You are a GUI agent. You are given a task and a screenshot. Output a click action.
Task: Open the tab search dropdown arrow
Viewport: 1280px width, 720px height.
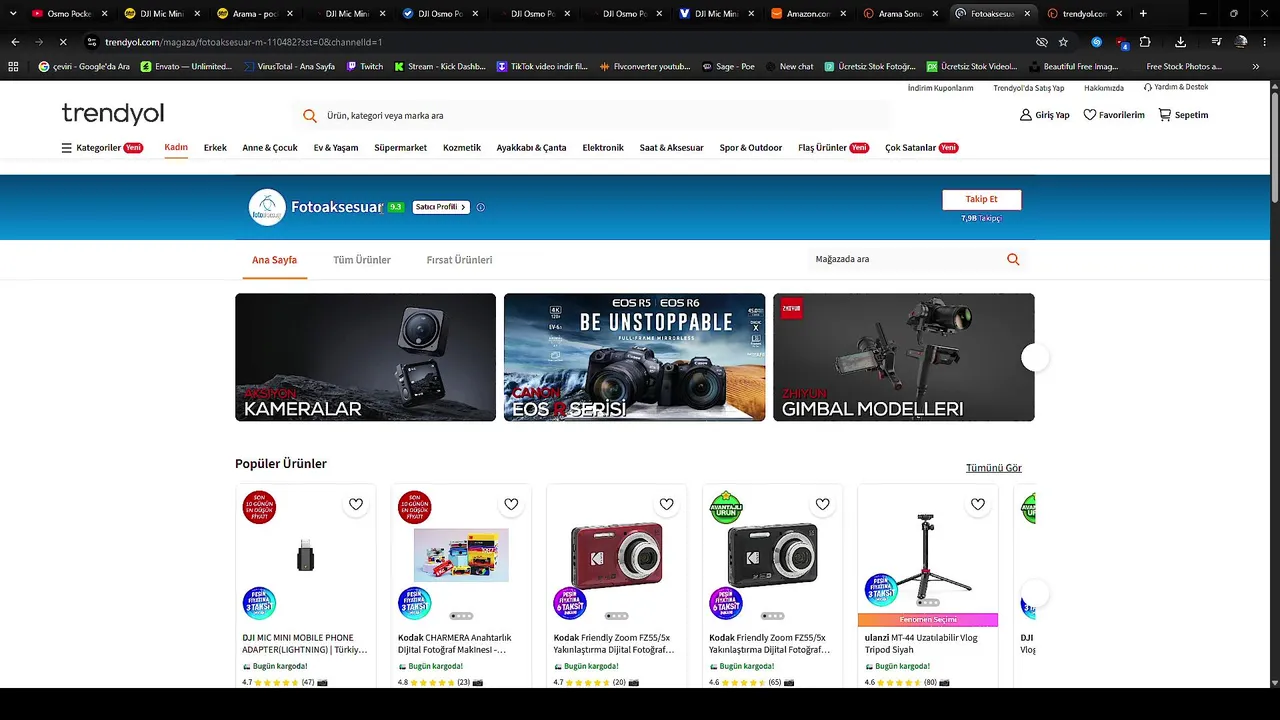tap(13, 14)
